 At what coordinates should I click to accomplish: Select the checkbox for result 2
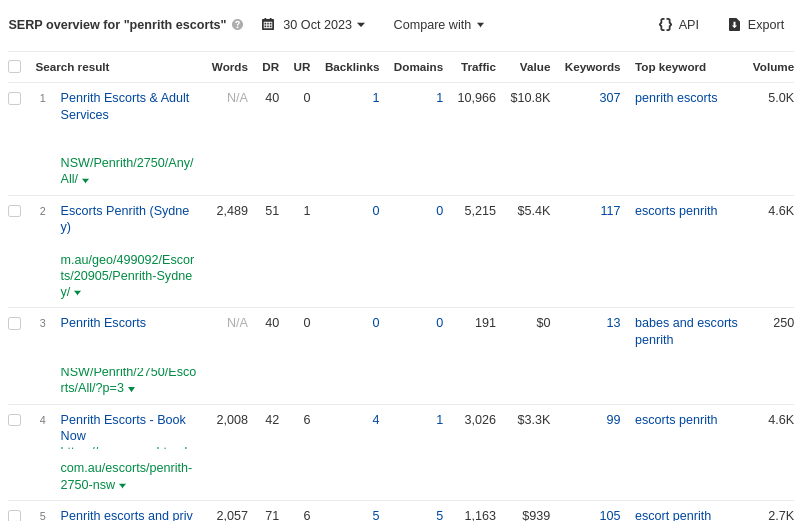[14, 211]
